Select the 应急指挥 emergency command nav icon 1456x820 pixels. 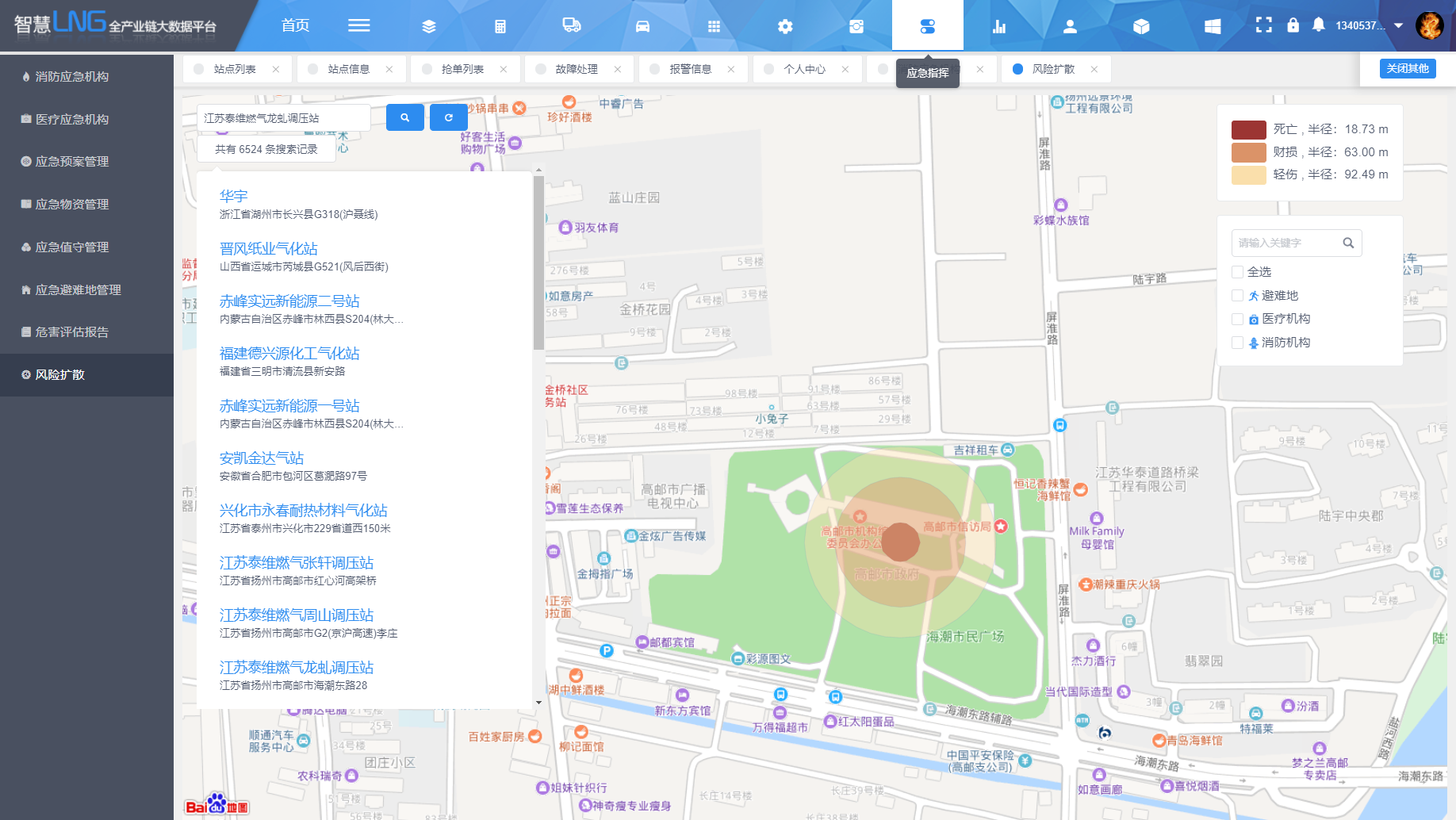point(928,26)
